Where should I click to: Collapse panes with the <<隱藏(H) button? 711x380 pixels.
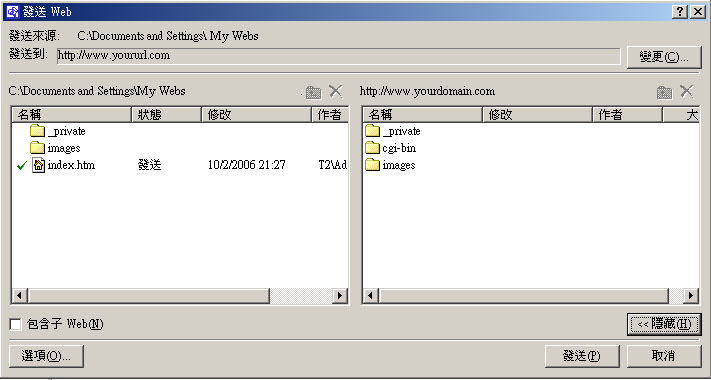tap(664, 324)
